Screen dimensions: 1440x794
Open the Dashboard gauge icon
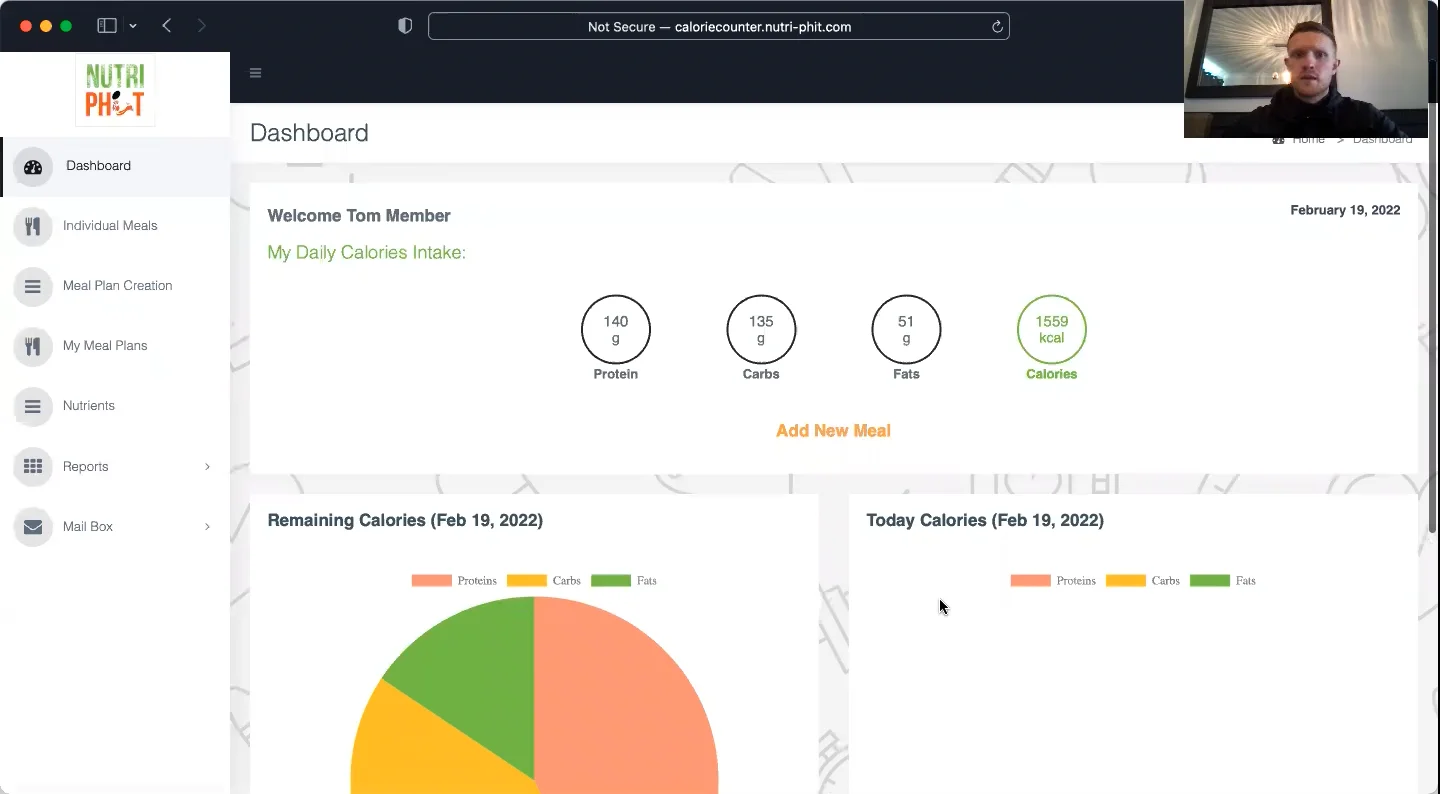pos(33,167)
